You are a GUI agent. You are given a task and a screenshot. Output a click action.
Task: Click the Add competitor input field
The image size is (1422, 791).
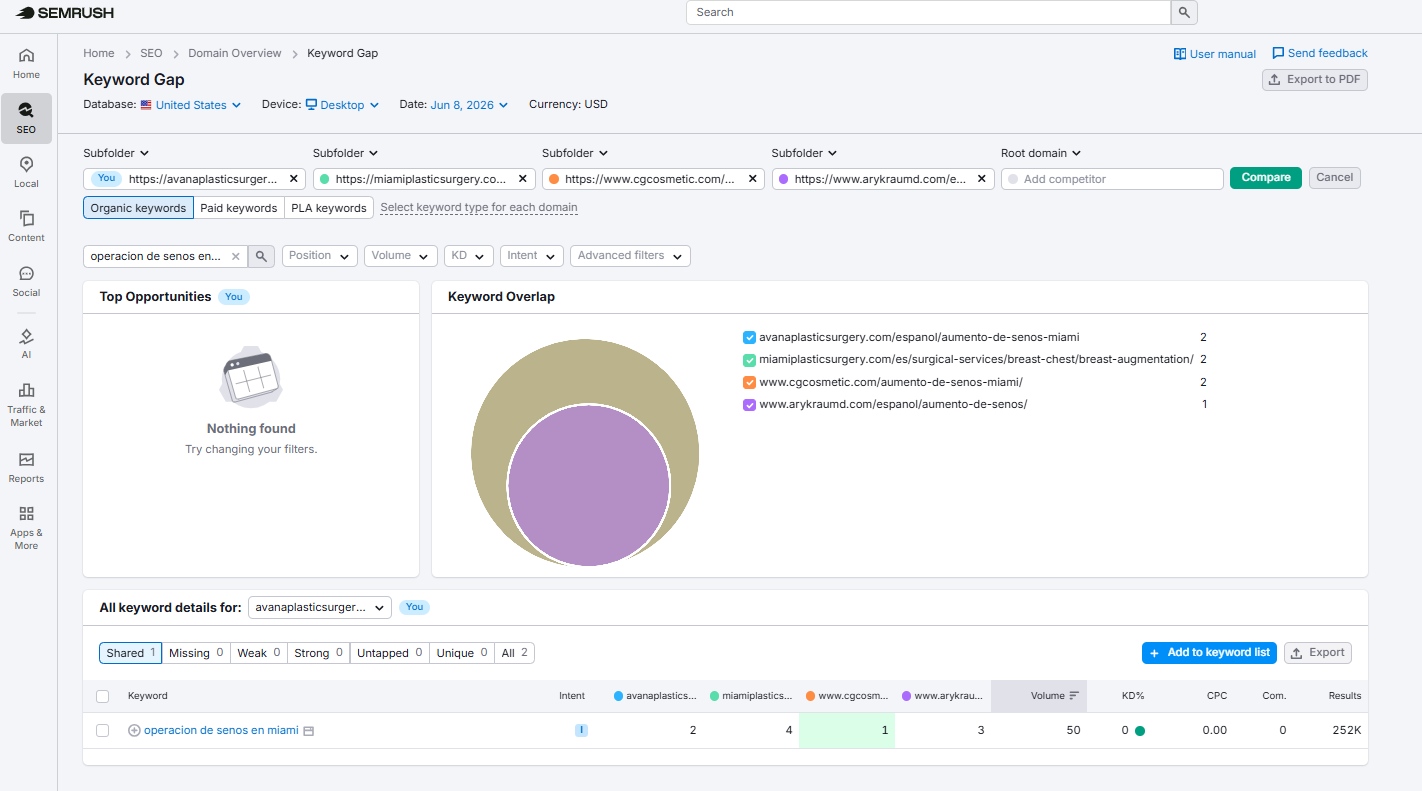click(1112, 179)
